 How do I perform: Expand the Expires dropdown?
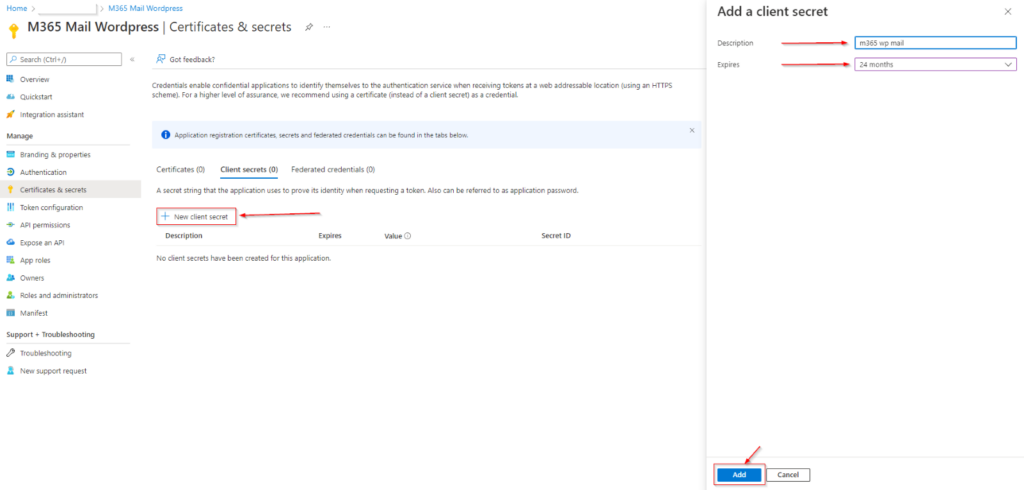[934, 65]
